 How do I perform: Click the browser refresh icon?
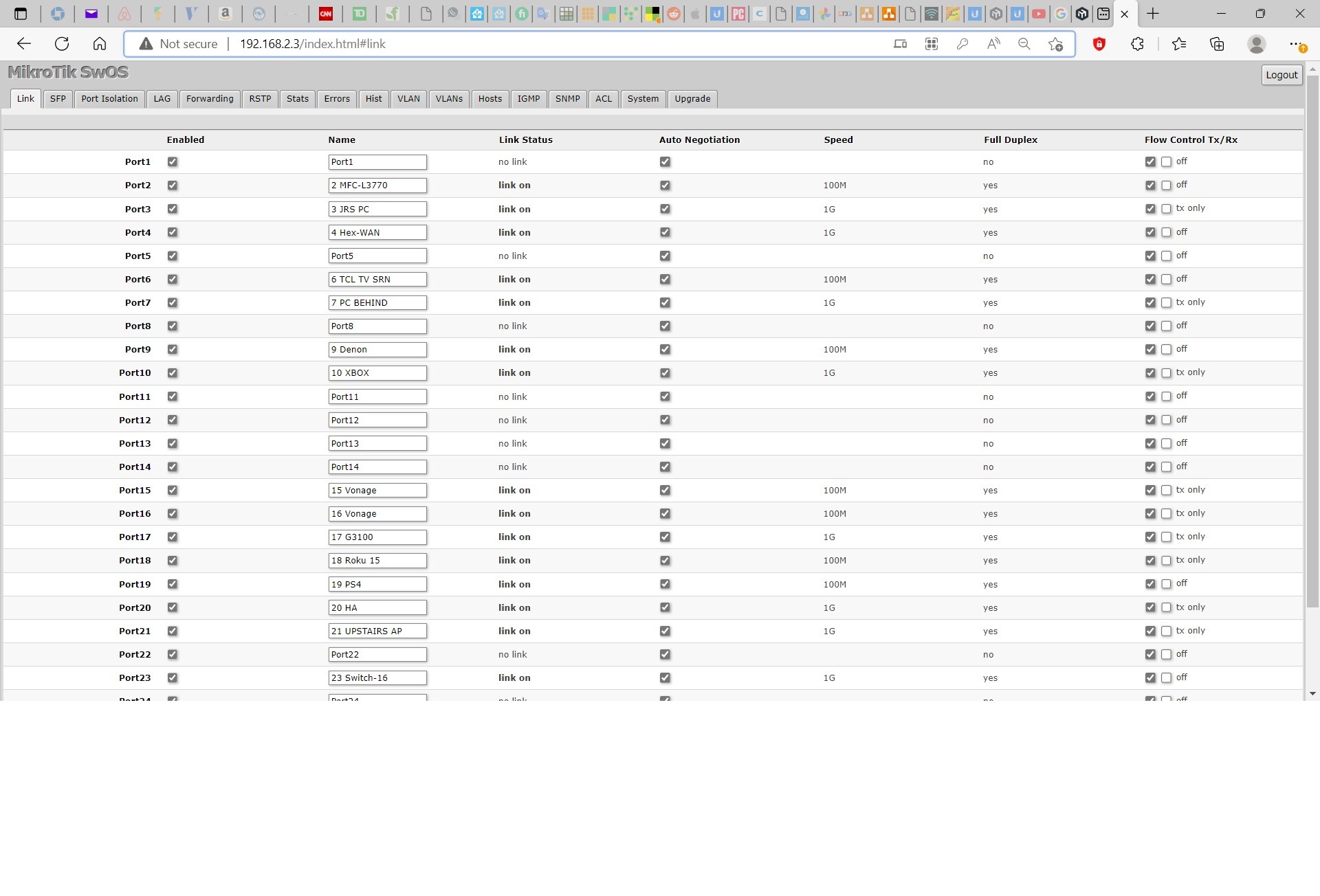(62, 44)
